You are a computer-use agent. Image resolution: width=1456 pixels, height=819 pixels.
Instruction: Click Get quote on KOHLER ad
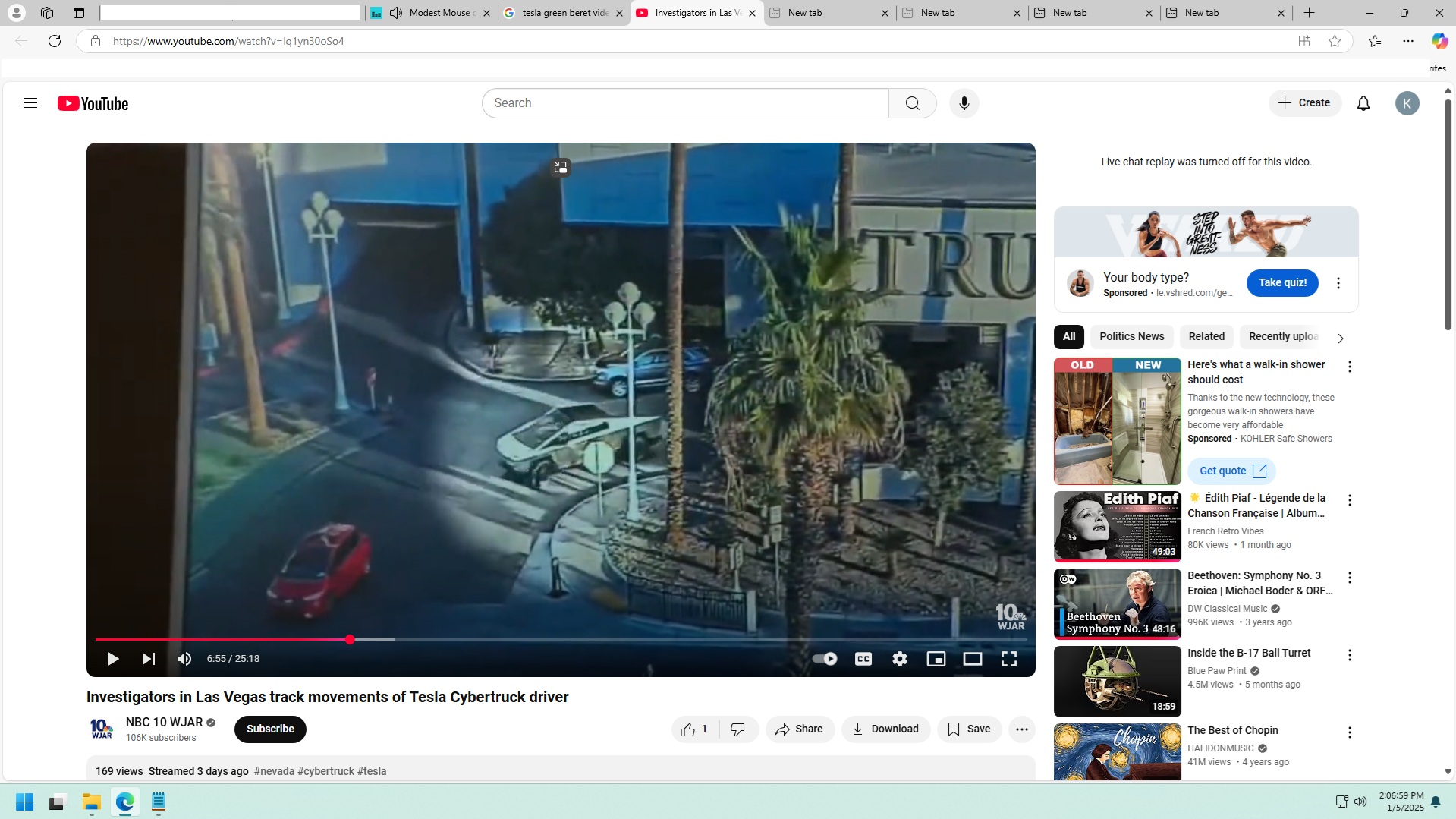tap(1231, 471)
